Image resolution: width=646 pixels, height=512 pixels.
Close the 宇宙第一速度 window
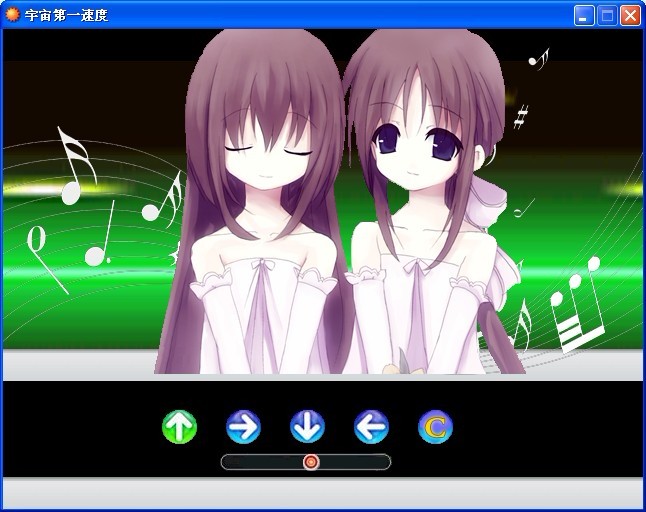point(631,16)
